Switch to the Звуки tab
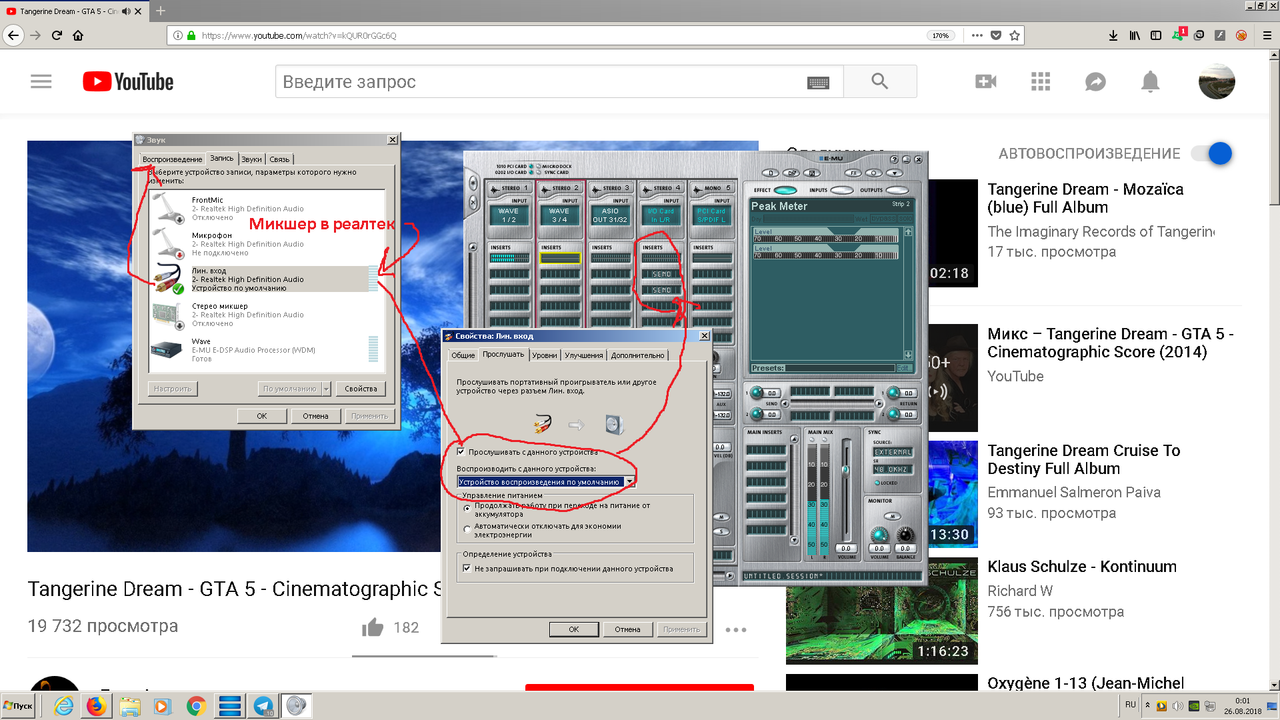 (x=251, y=159)
